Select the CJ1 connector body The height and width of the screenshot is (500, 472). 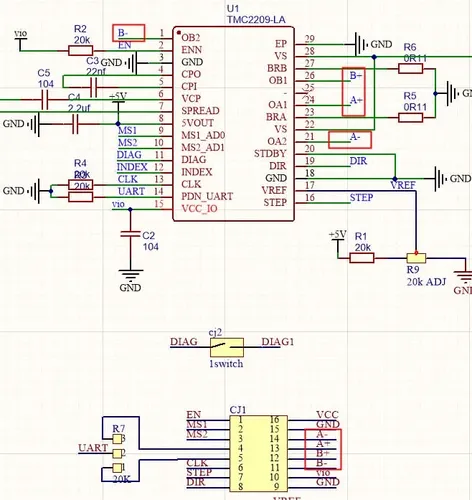coord(259,453)
